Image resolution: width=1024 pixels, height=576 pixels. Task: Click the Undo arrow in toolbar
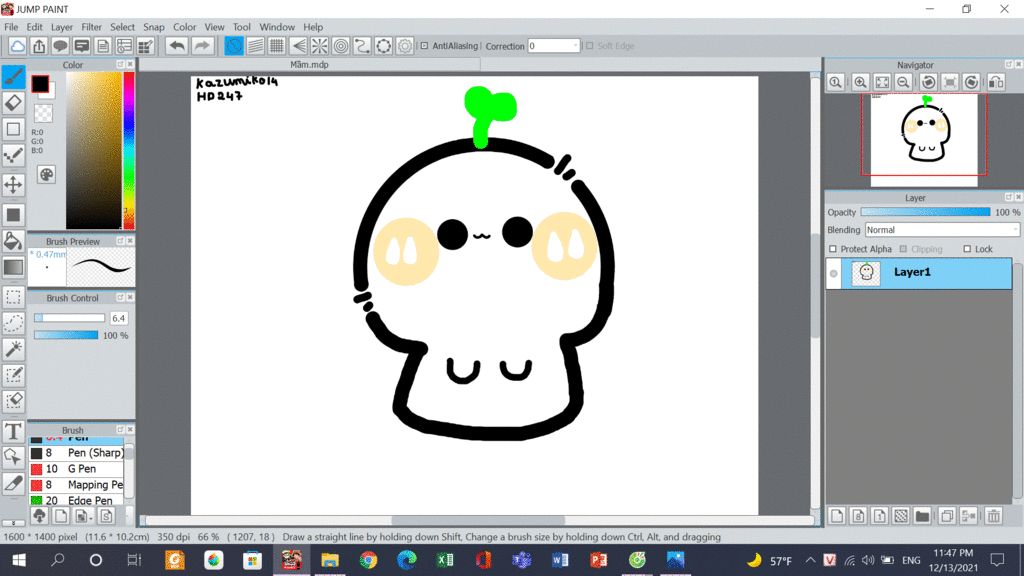pyautogui.click(x=176, y=46)
